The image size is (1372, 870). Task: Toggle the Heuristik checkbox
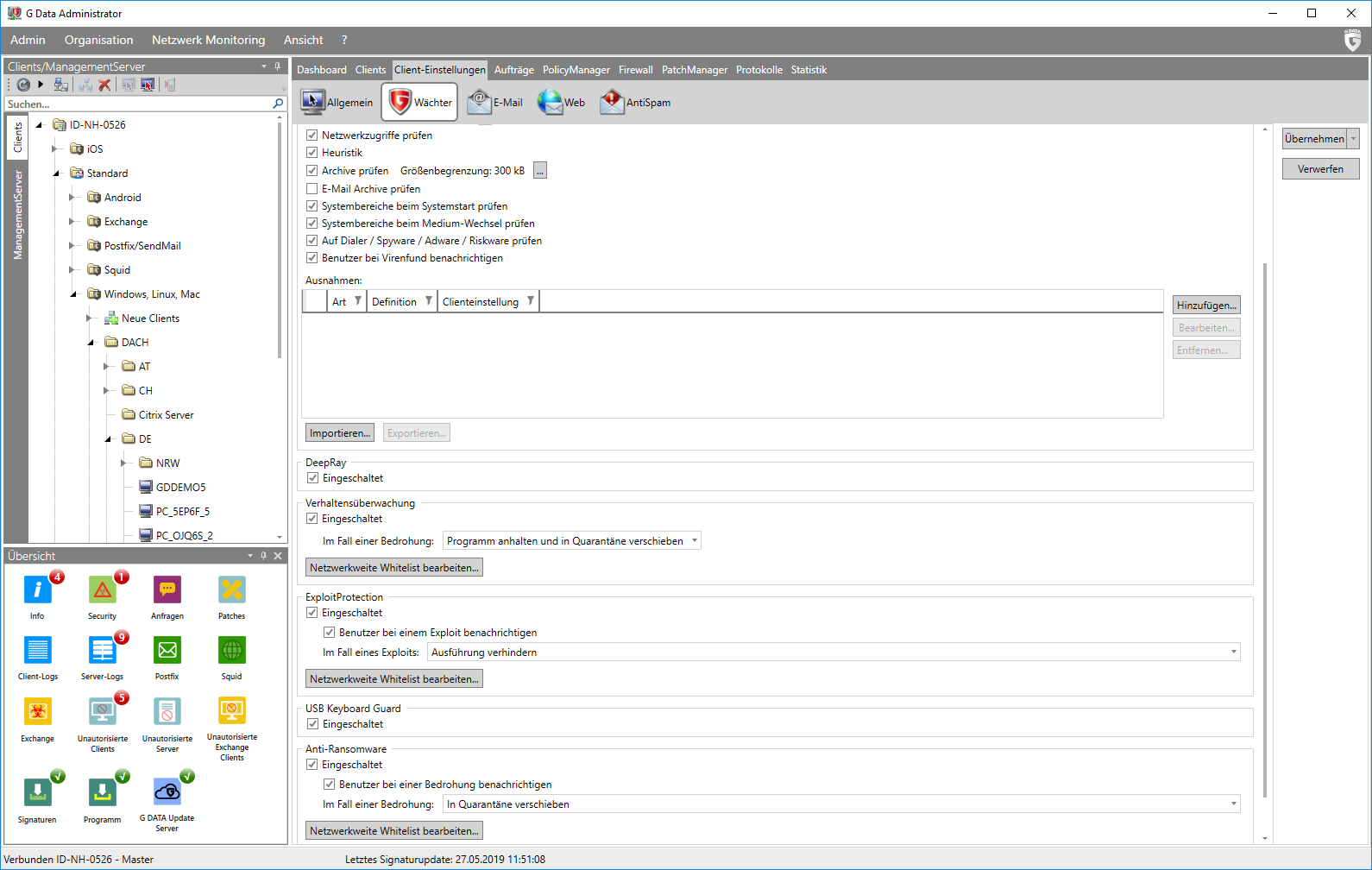pos(312,153)
